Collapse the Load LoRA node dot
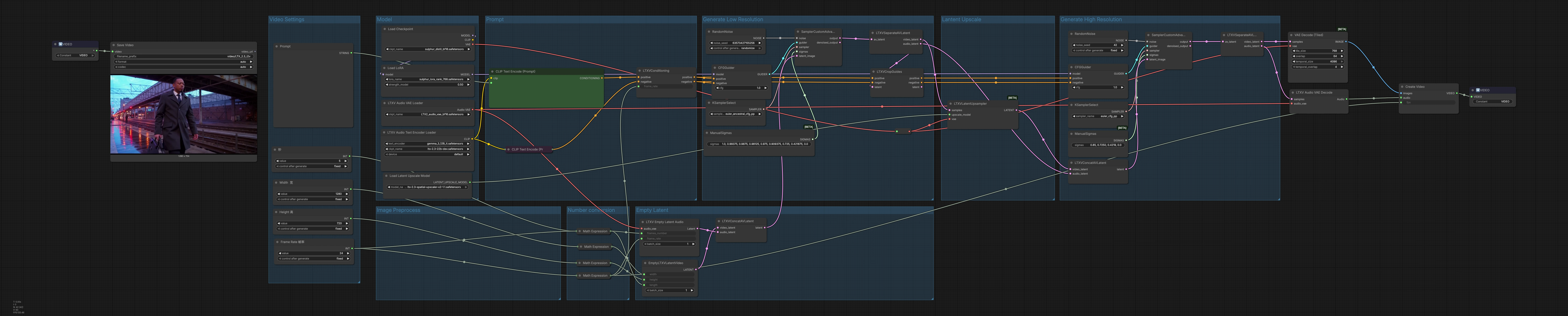This screenshot has height=316, width=1568. pyautogui.click(x=385, y=68)
